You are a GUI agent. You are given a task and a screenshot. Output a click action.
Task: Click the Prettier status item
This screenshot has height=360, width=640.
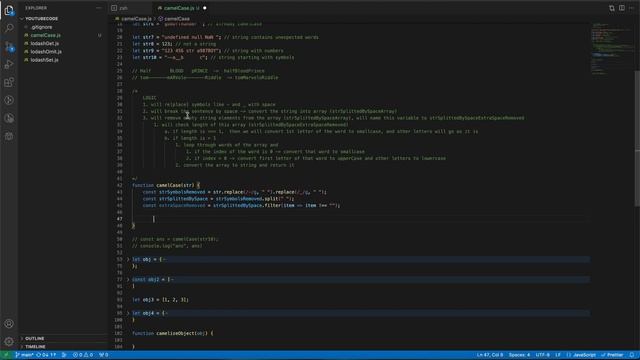[x=612, y=355]
